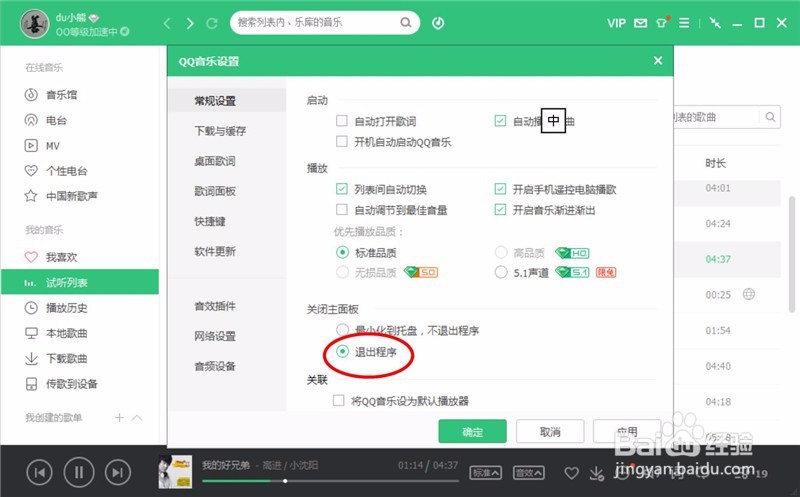This screenshot has width=800, height=497.
Task: Select 最小化到托盘 radio option
Action: coord(342,330)
